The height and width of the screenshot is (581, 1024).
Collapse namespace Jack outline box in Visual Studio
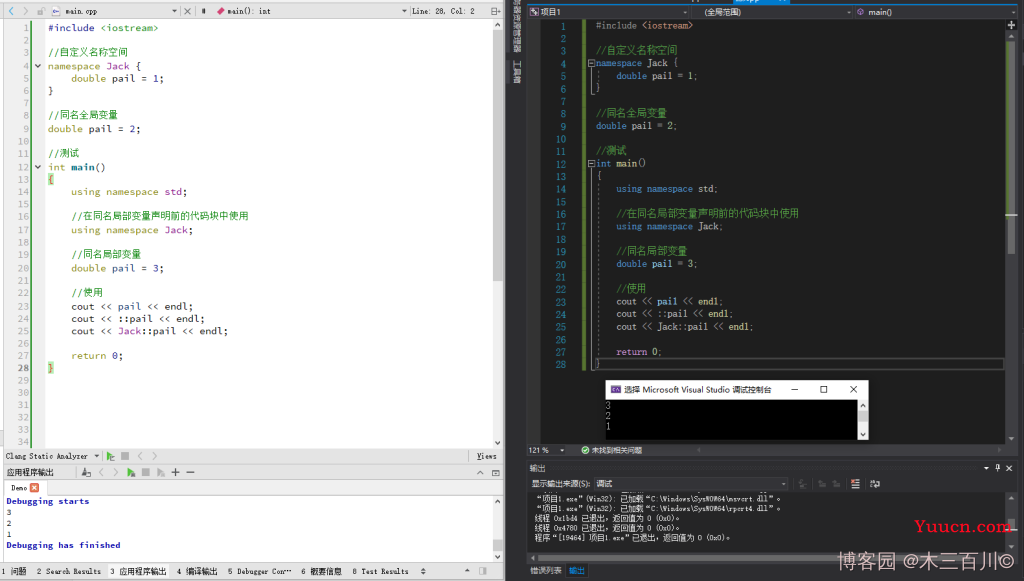point(591,63)
